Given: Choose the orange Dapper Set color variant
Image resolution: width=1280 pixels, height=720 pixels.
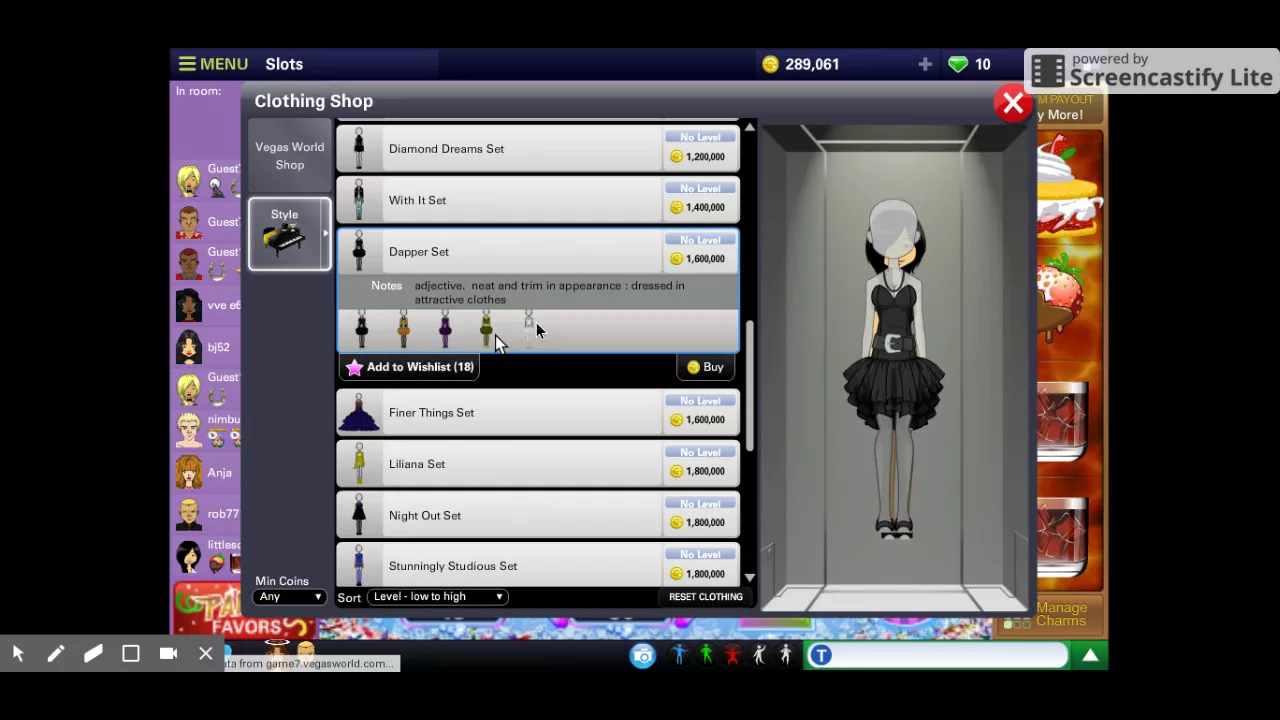Looking at the screenshot, I should (404, 329).
